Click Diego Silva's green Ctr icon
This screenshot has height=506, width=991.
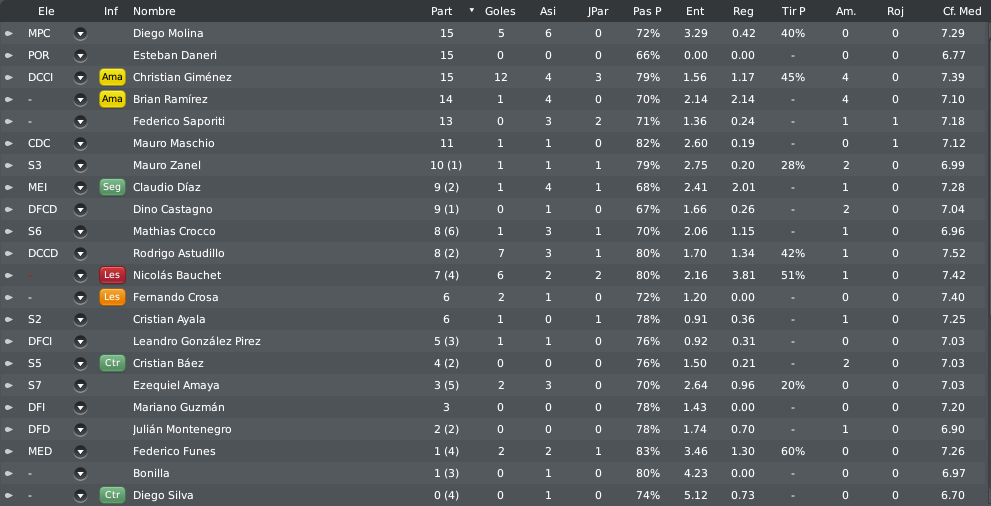pyautogui.click(x=112, y=495)
